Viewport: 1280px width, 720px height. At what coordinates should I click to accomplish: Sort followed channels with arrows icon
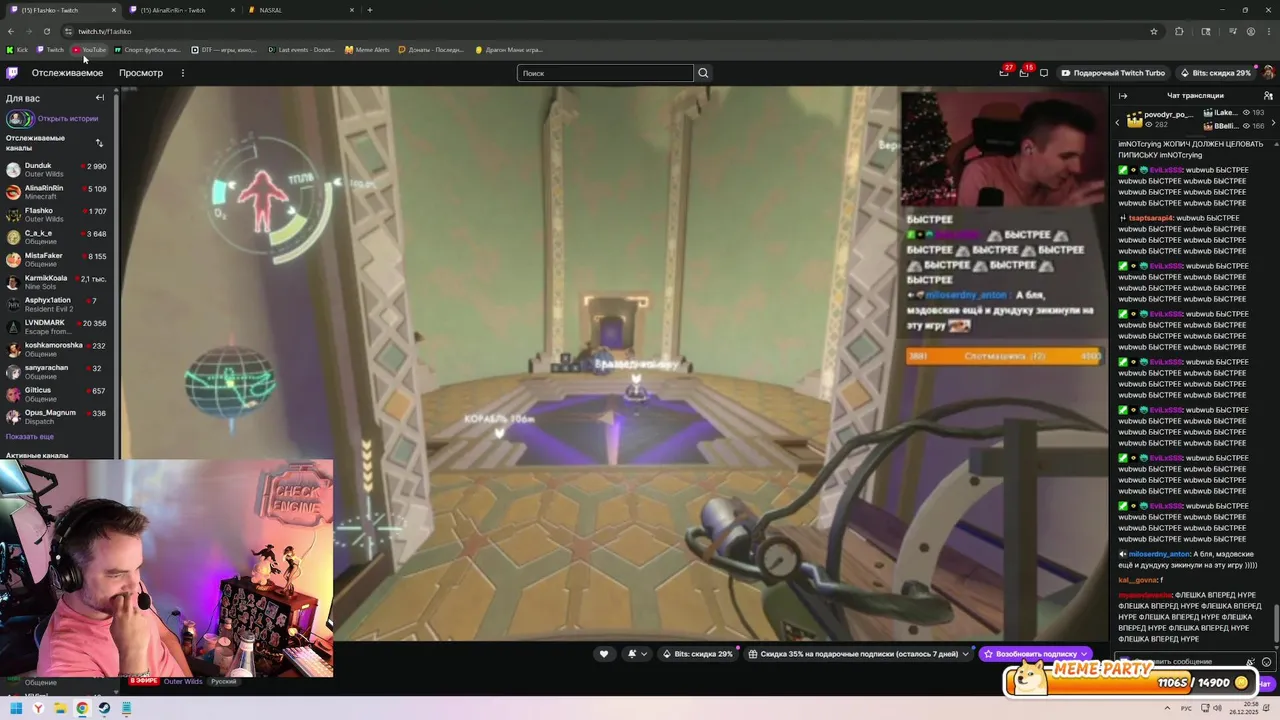click(x=99, y=143)
